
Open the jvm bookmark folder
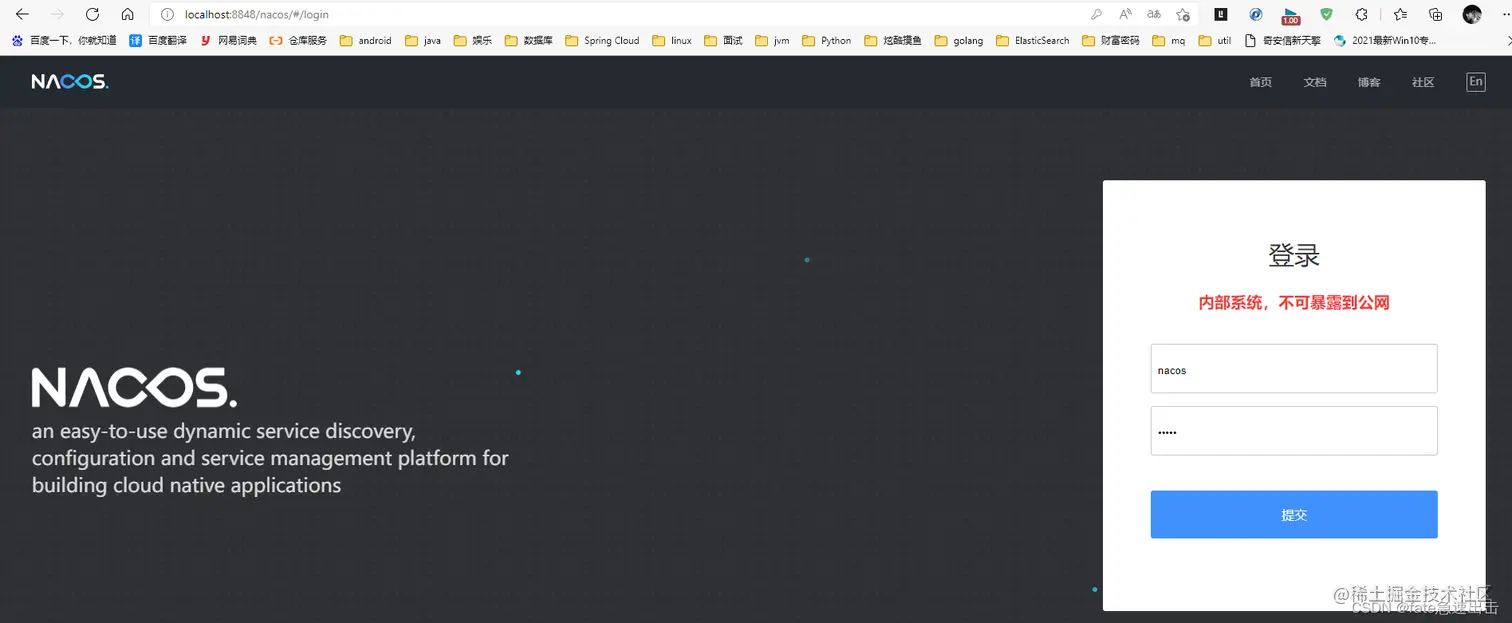[773, 41]
